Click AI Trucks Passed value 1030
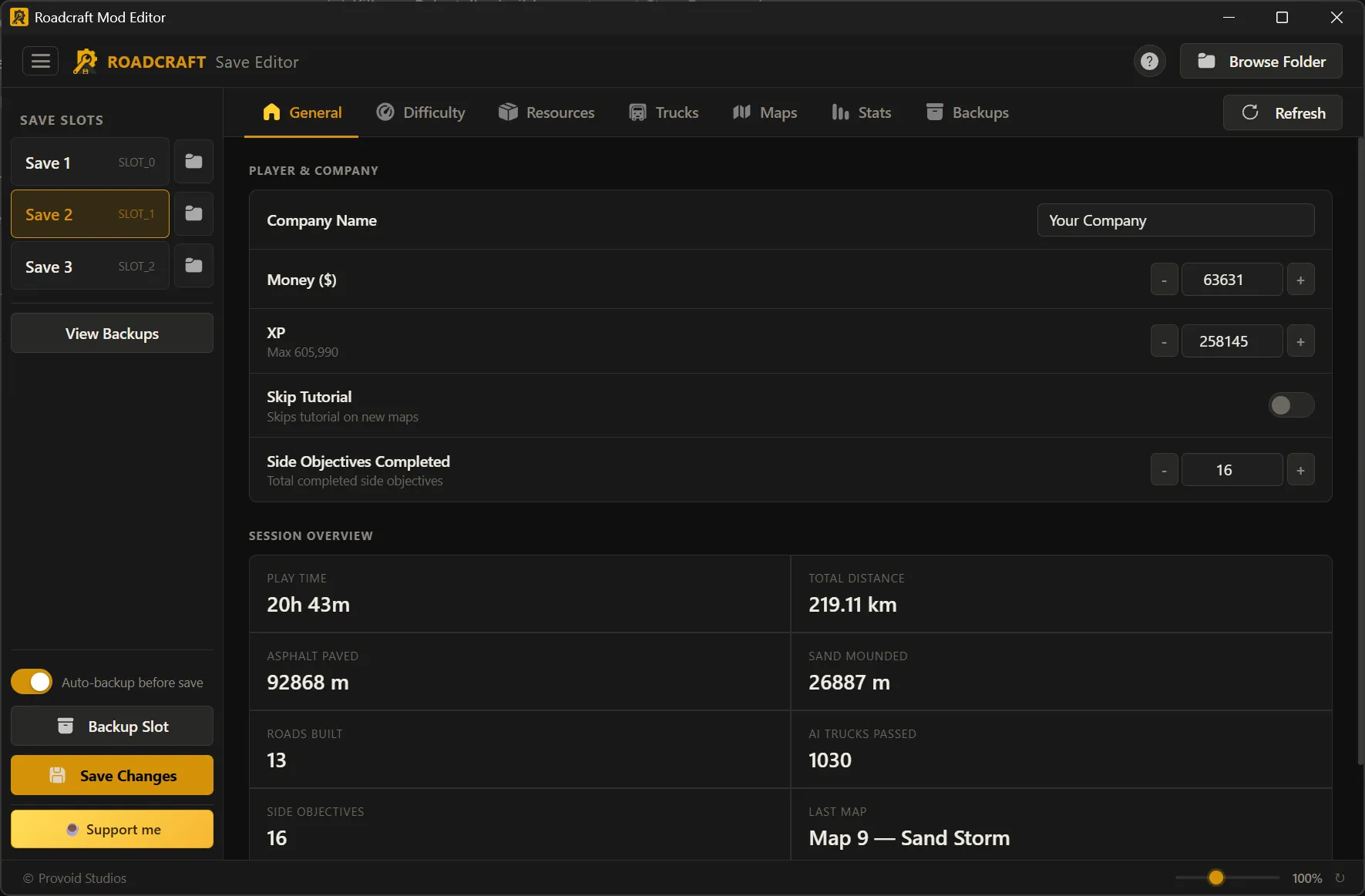The width and height of the screenshot is (1365, 896). click(x=830, y=760)
